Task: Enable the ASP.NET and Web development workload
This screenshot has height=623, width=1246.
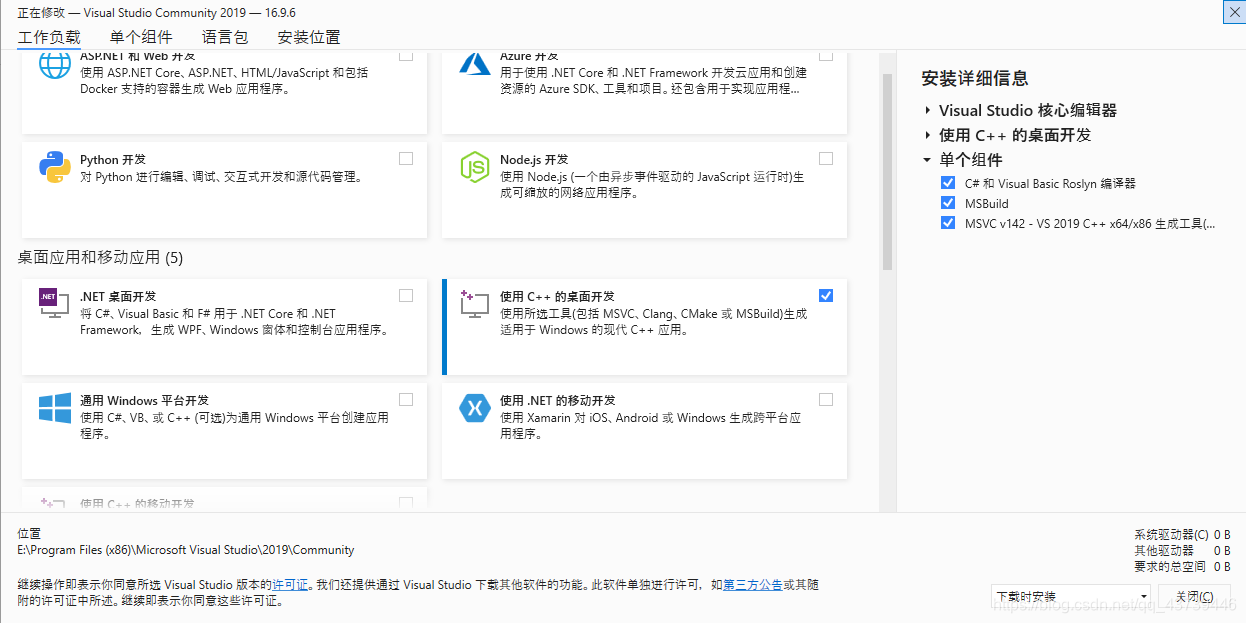Action: [x=406, y=55]
